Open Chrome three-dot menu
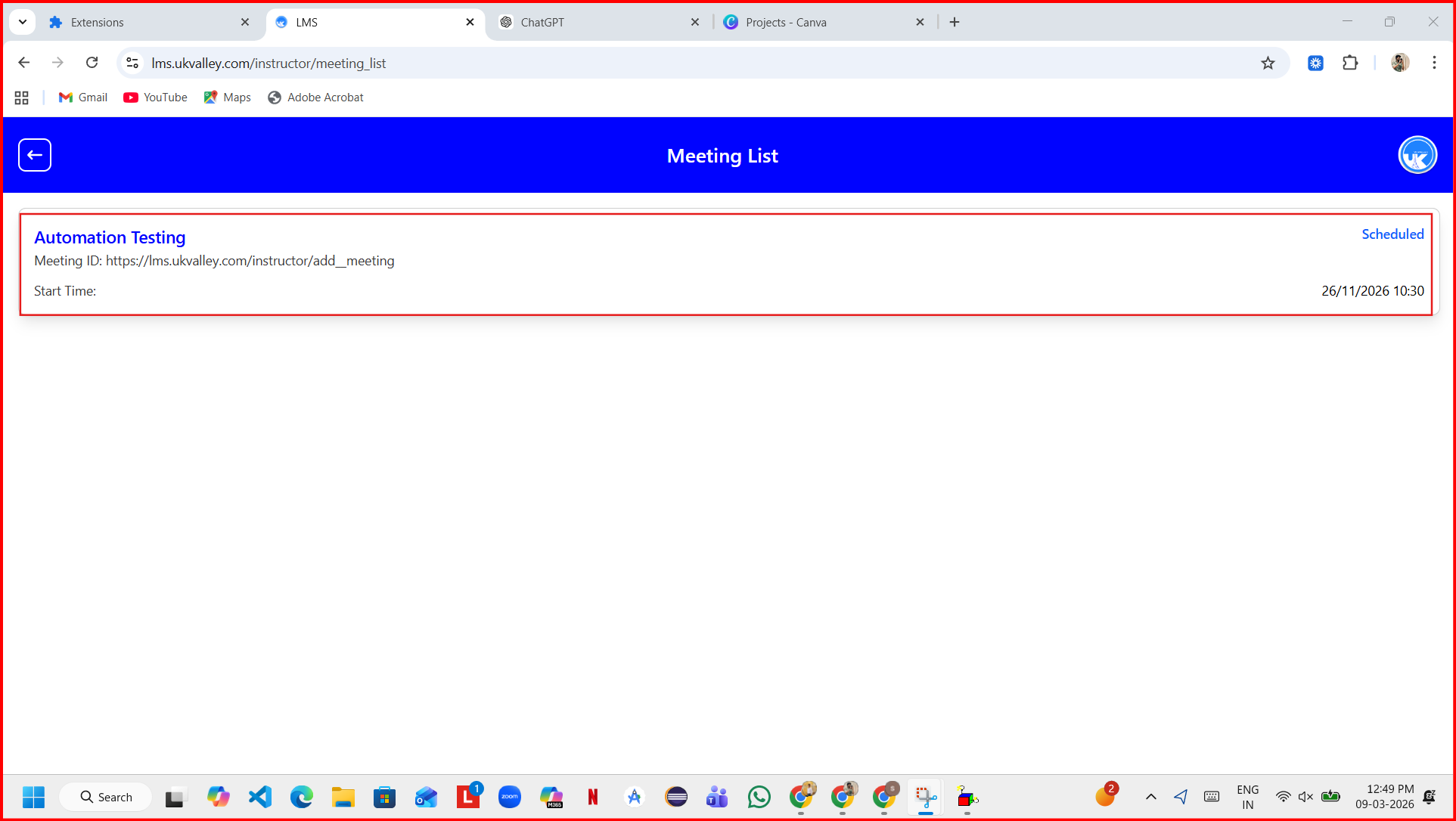1456x821 pixels. 1433,63
